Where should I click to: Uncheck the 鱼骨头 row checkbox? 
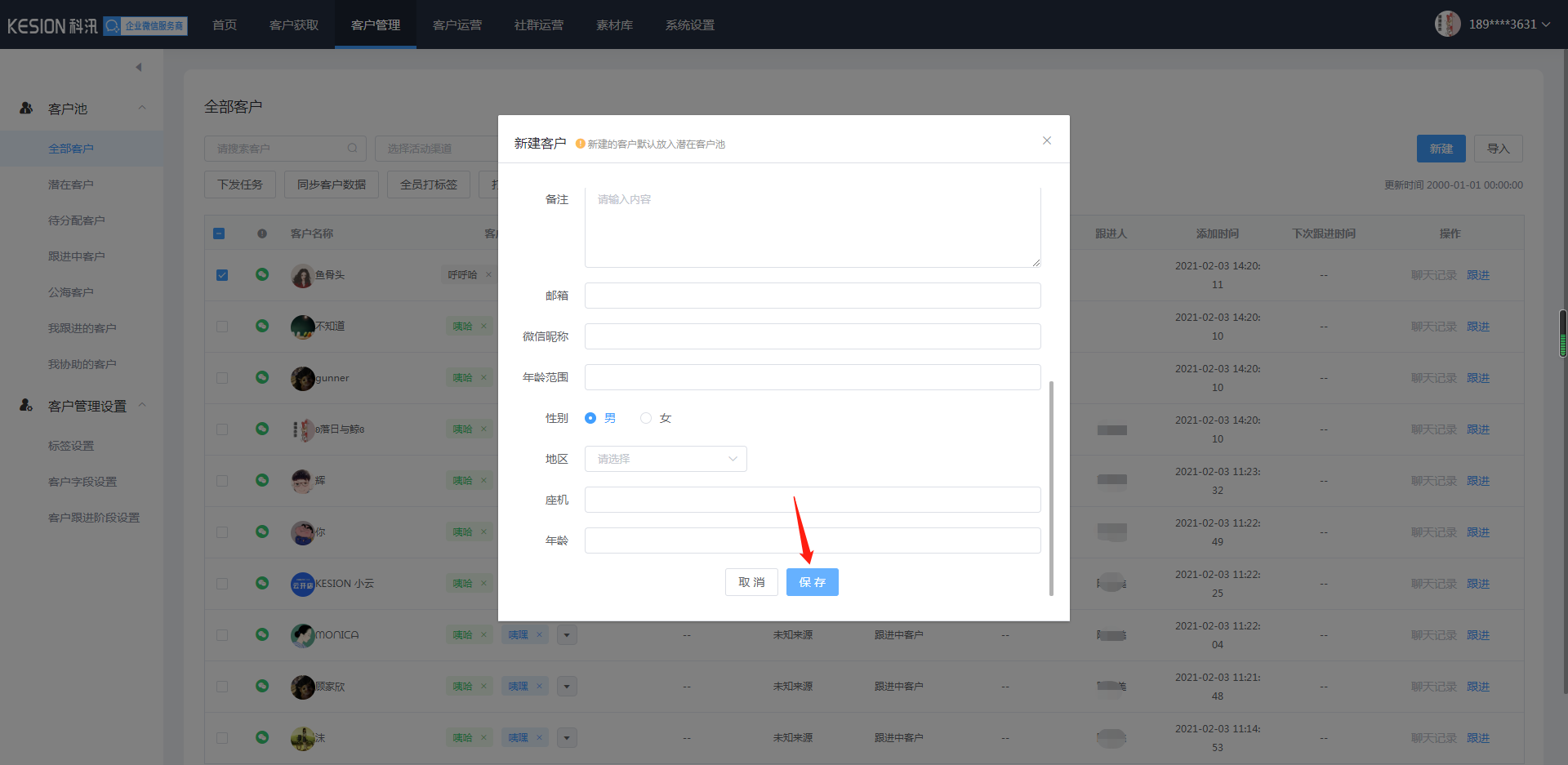(221, 275)
